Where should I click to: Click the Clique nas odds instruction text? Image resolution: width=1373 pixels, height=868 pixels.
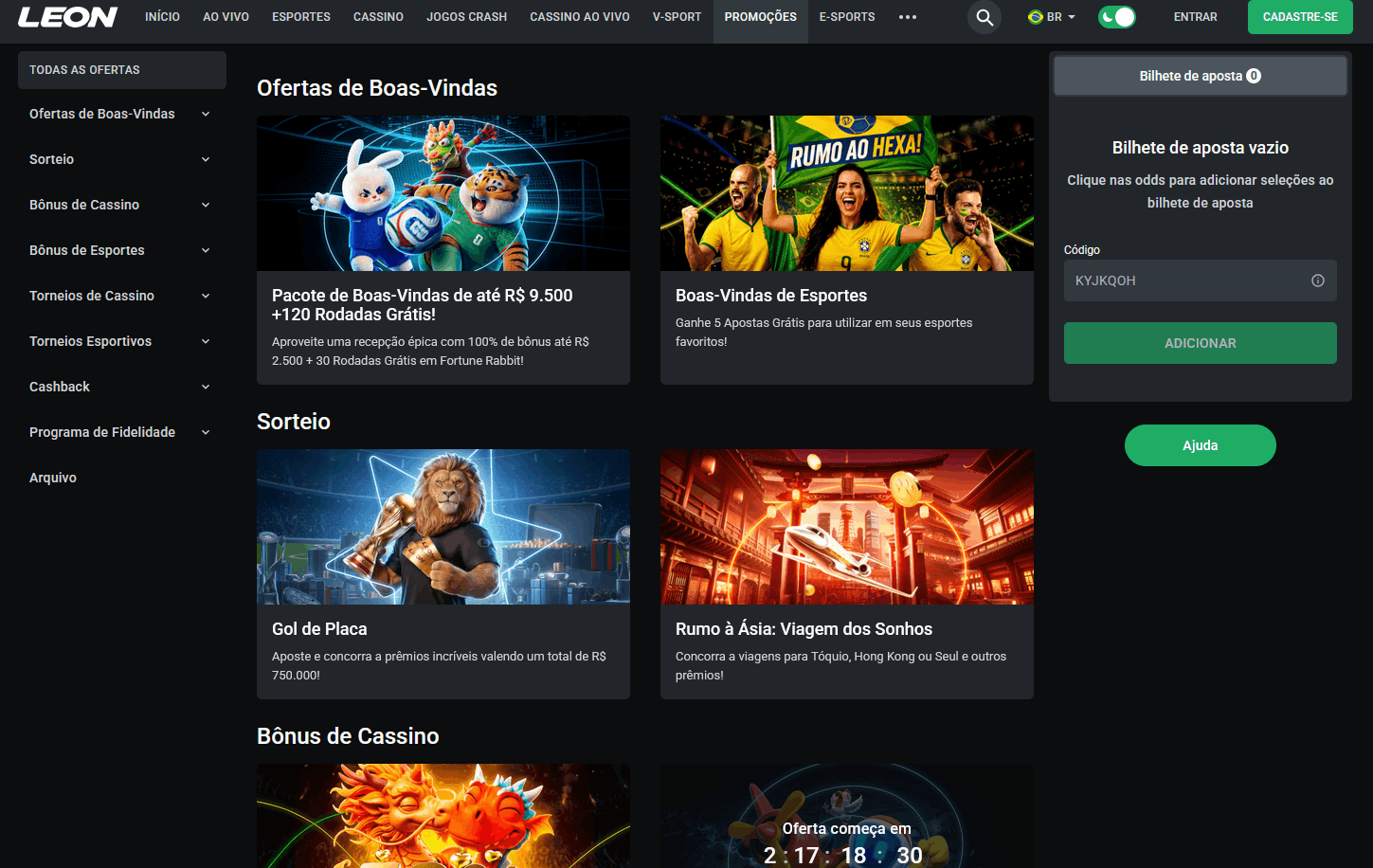[1201, 191]
